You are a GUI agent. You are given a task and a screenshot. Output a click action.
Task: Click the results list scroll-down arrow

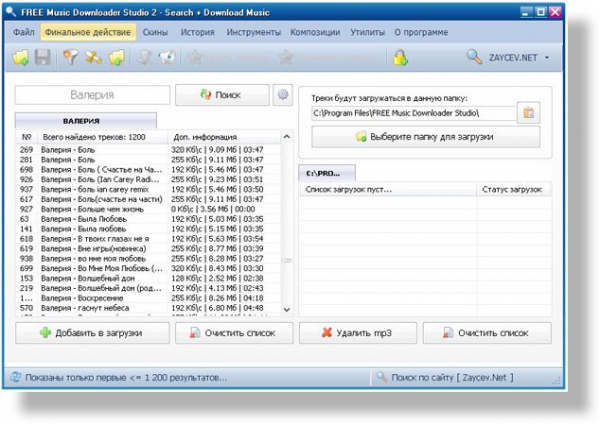pos(287,309)
